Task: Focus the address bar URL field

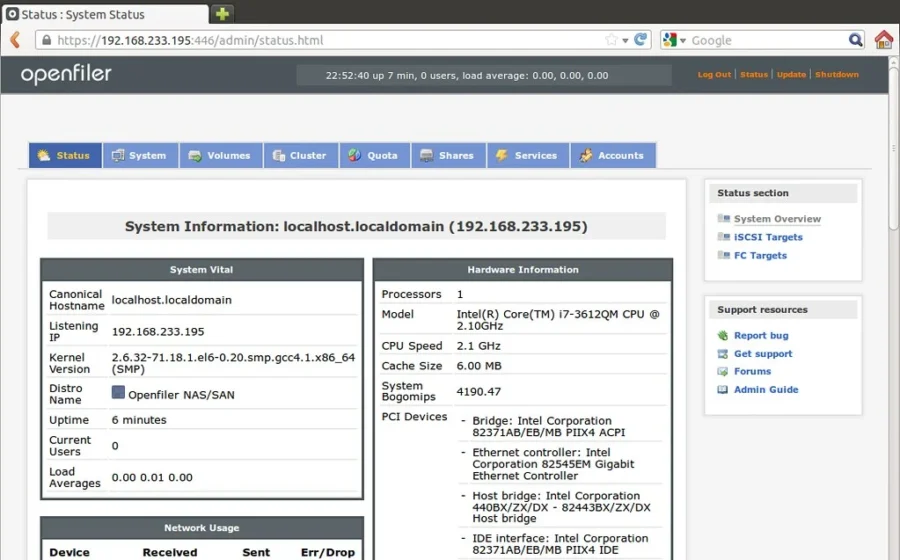Action: click(x=343, y=40)
